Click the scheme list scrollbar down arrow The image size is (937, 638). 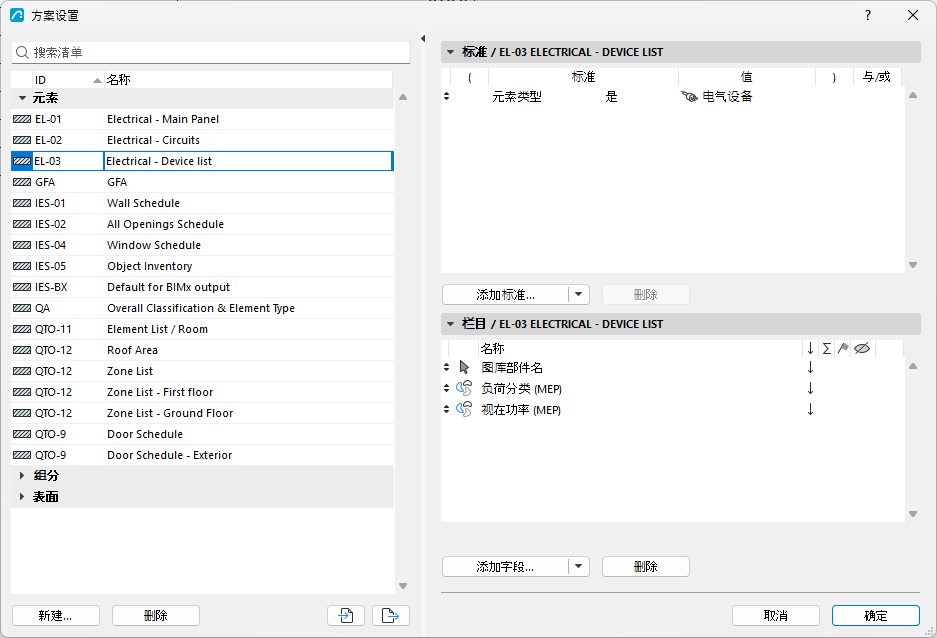(403, 586)
